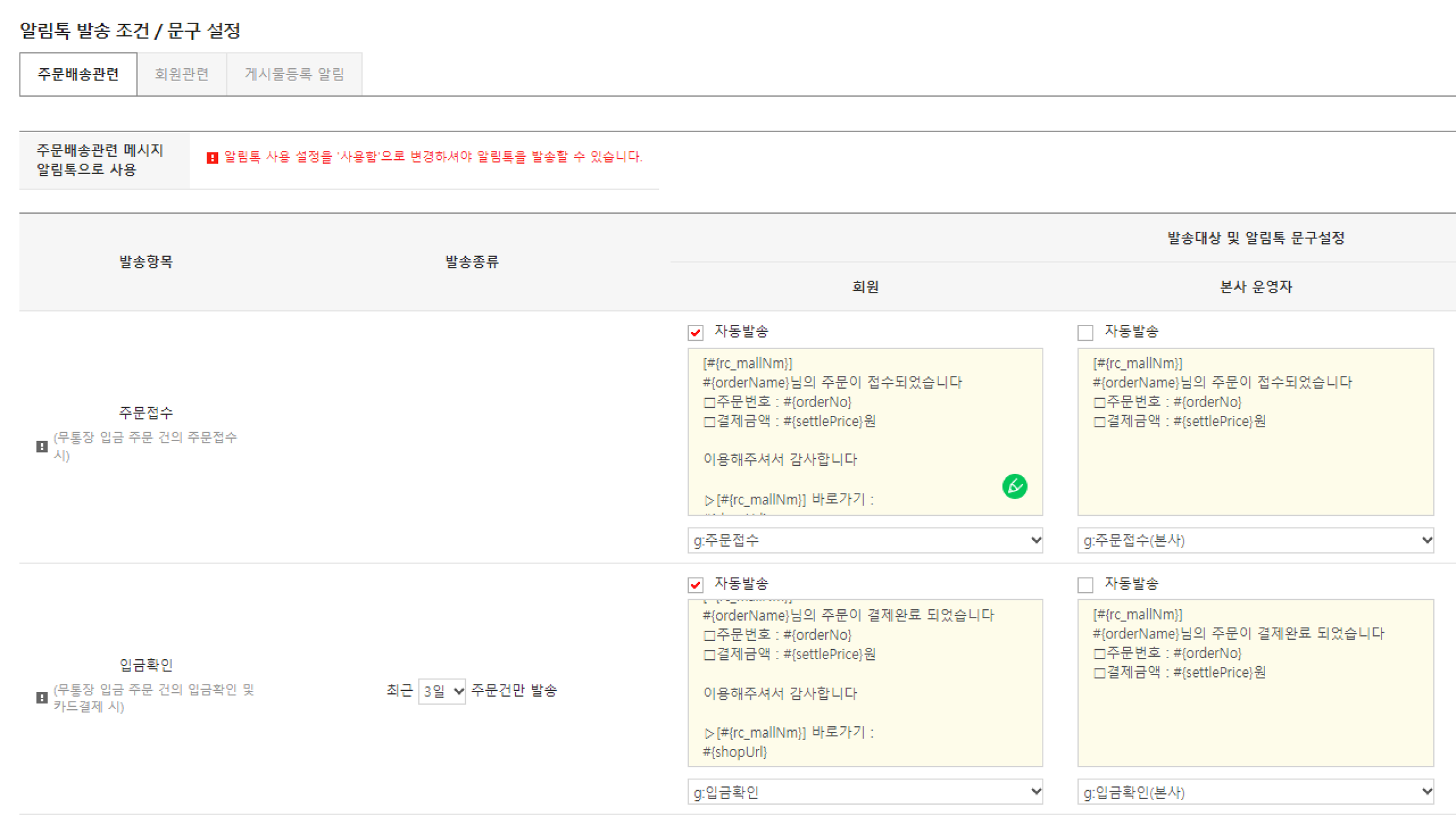Click the 본사 운영자 입금확인 message textarea

[1255, 708]
